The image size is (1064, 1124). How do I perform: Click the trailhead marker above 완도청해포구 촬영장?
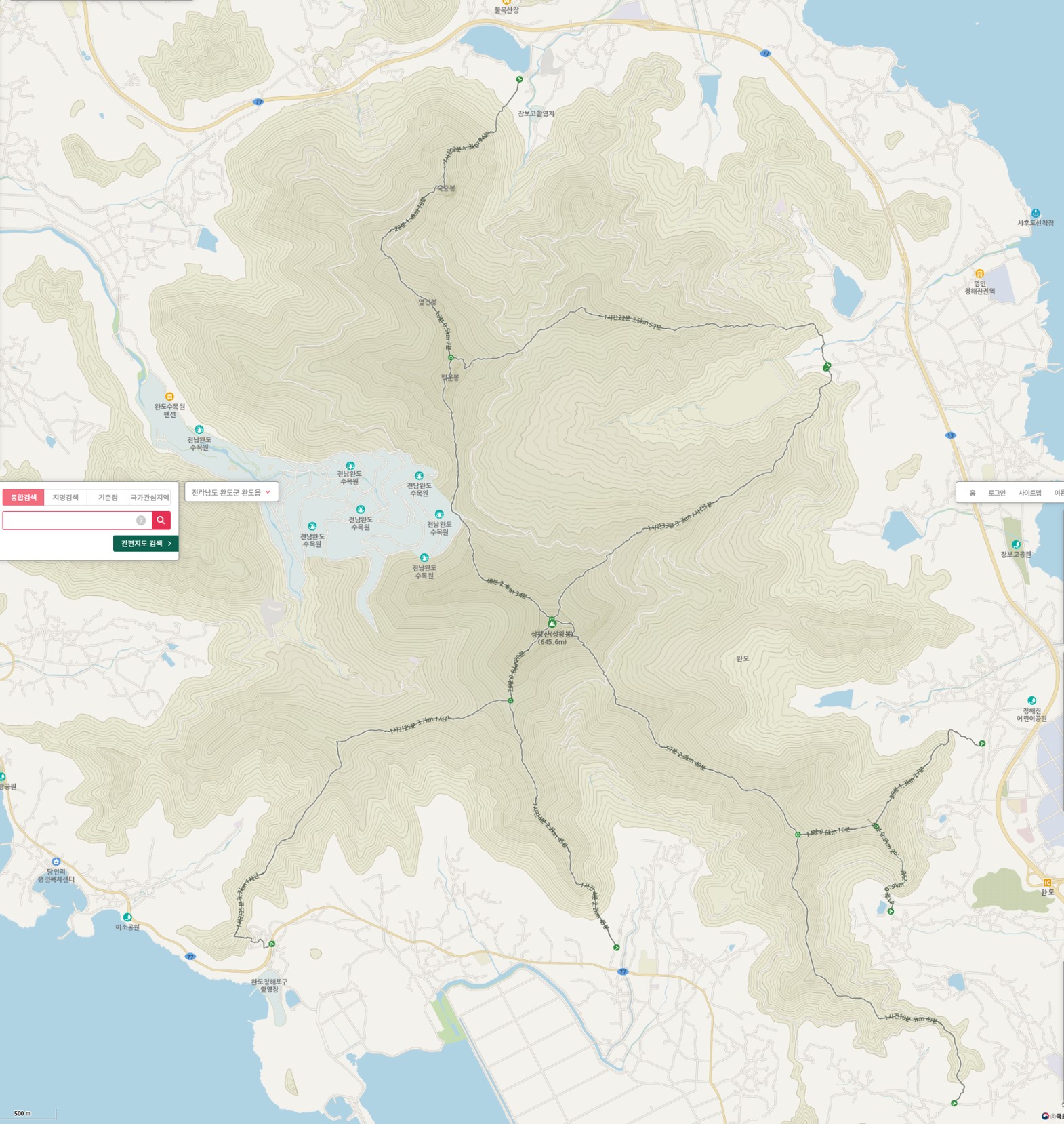tap(272, 944)
